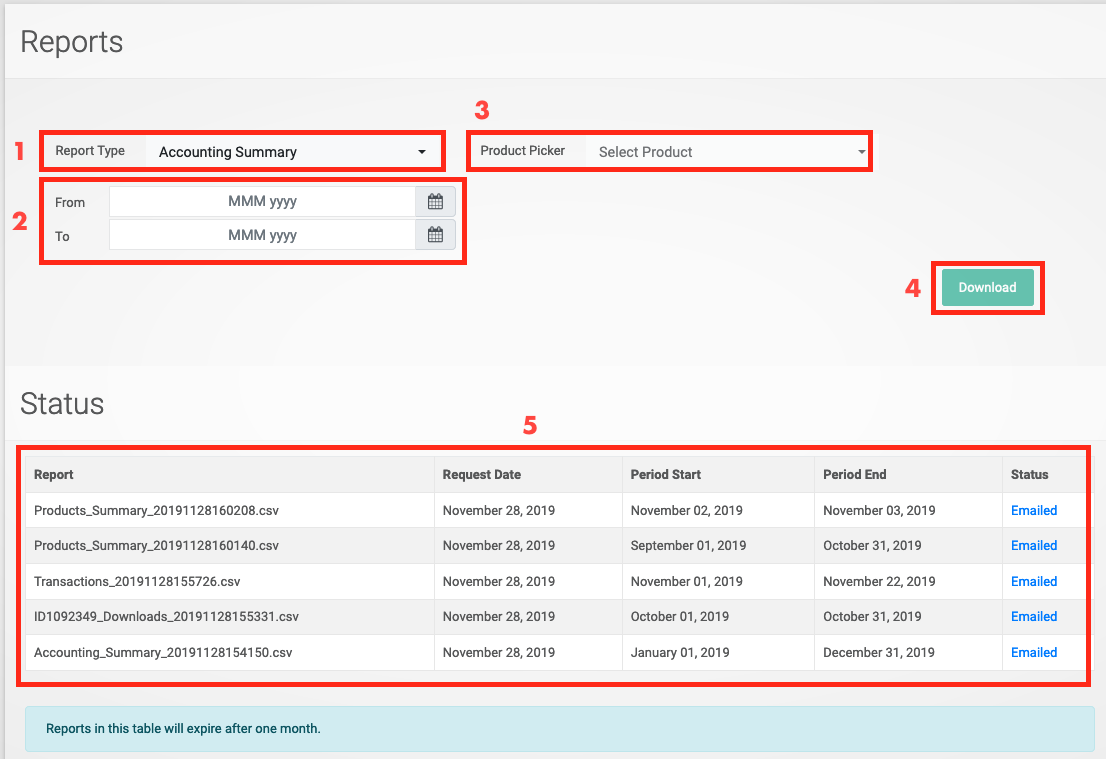Screen dimensions: 1106x759
Task: Open Emailed status for Products_Summary_20191128160140.csv
Action: coord(1033,546)
